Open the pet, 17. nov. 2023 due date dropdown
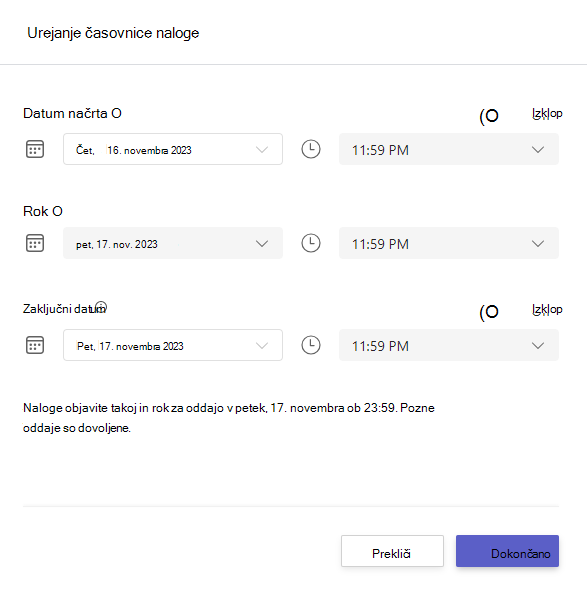The image size is (587, 591). (x=173, y=243)
